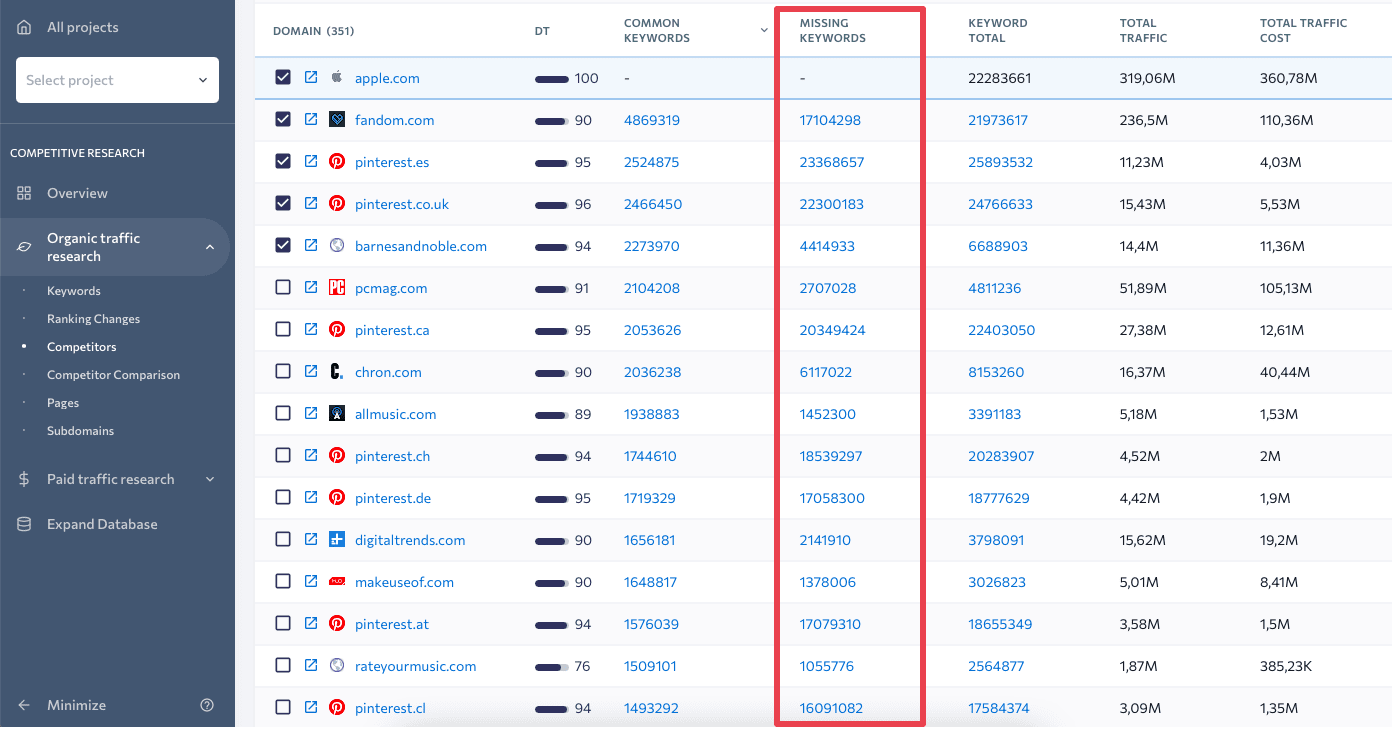Click the makeuseof.com favicon
Image resolution: width=1392 pixels, height=729 pixels.
(x=337, y=582)
